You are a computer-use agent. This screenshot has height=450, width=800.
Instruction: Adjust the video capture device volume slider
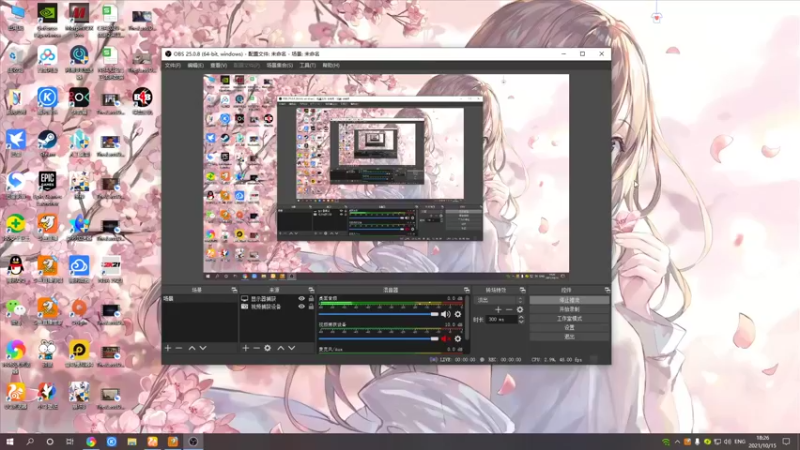click(378, 339)
